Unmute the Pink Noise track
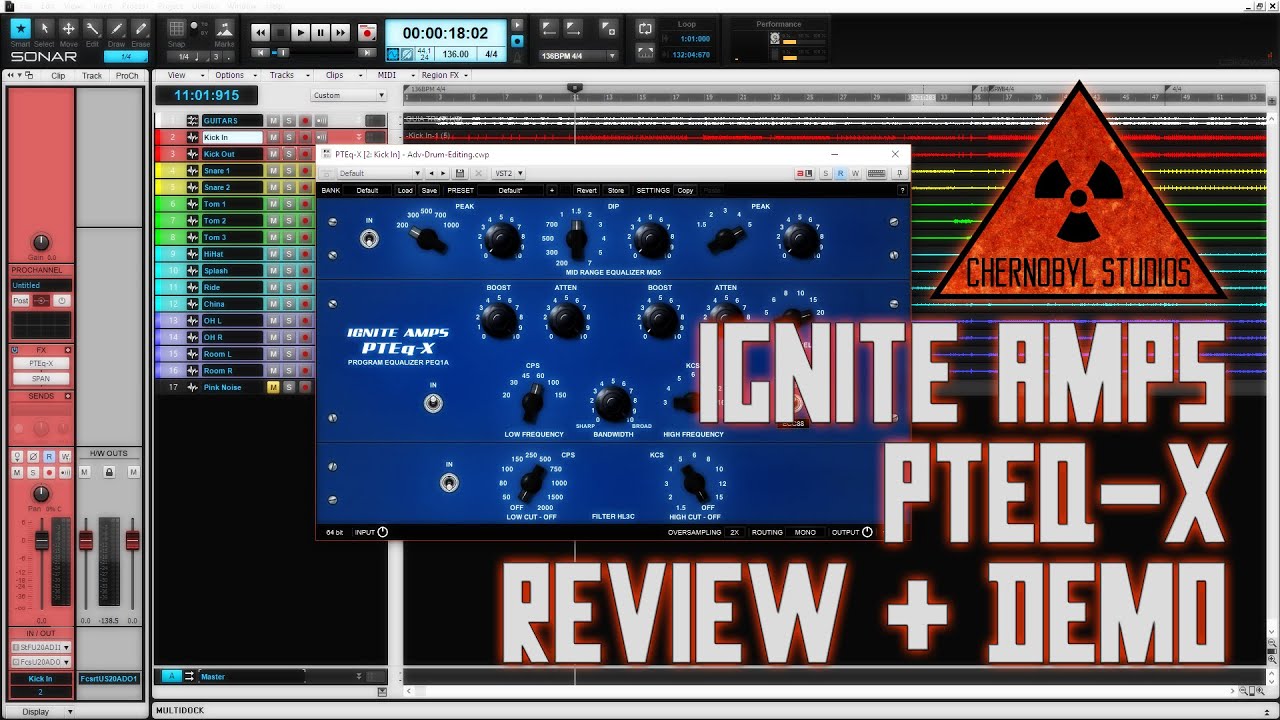 273,387
